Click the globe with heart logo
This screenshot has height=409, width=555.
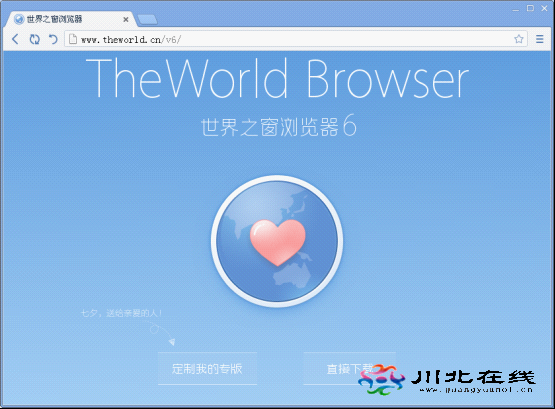tap(277, 241)
